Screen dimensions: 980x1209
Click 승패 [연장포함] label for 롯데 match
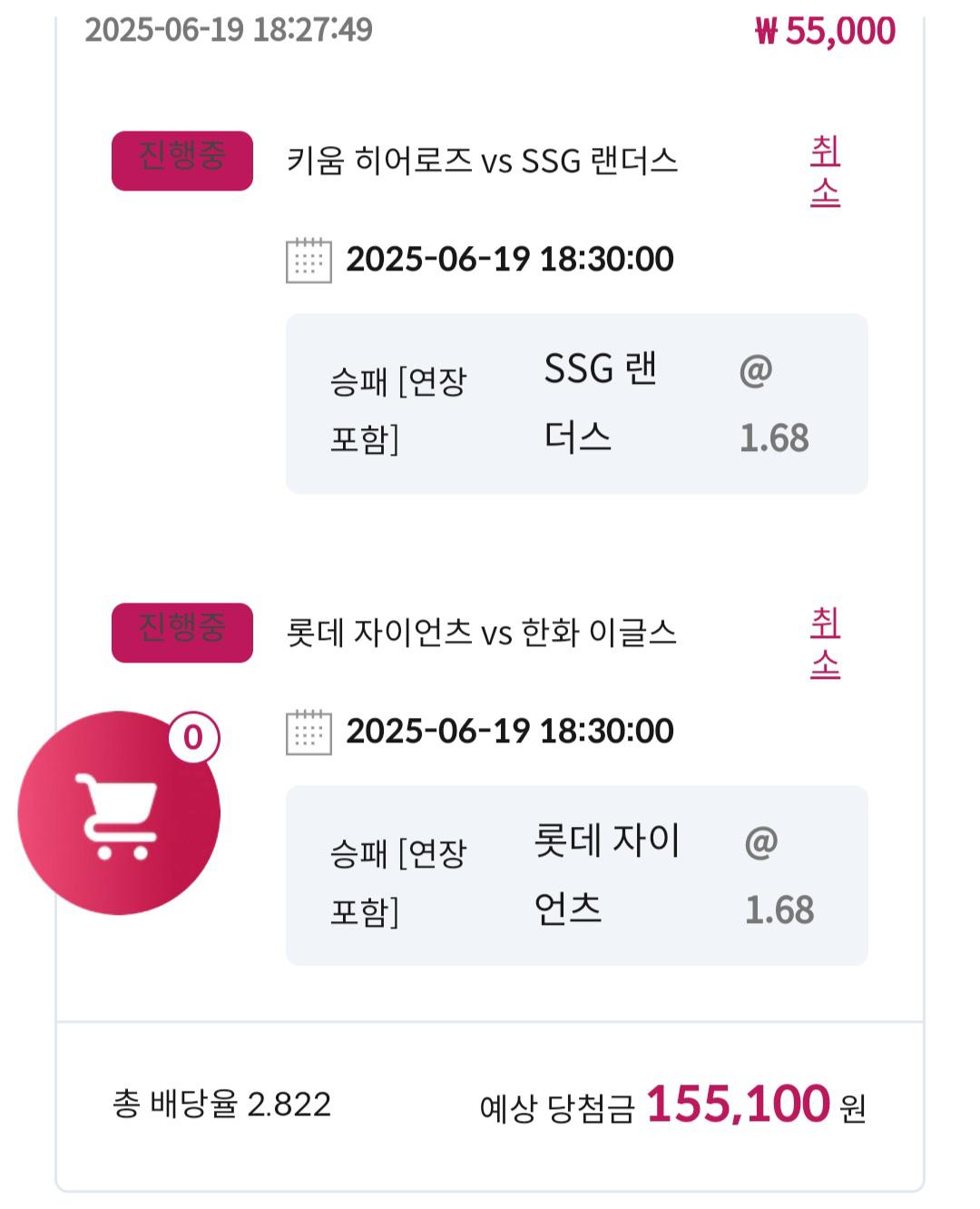coord(398,882)
